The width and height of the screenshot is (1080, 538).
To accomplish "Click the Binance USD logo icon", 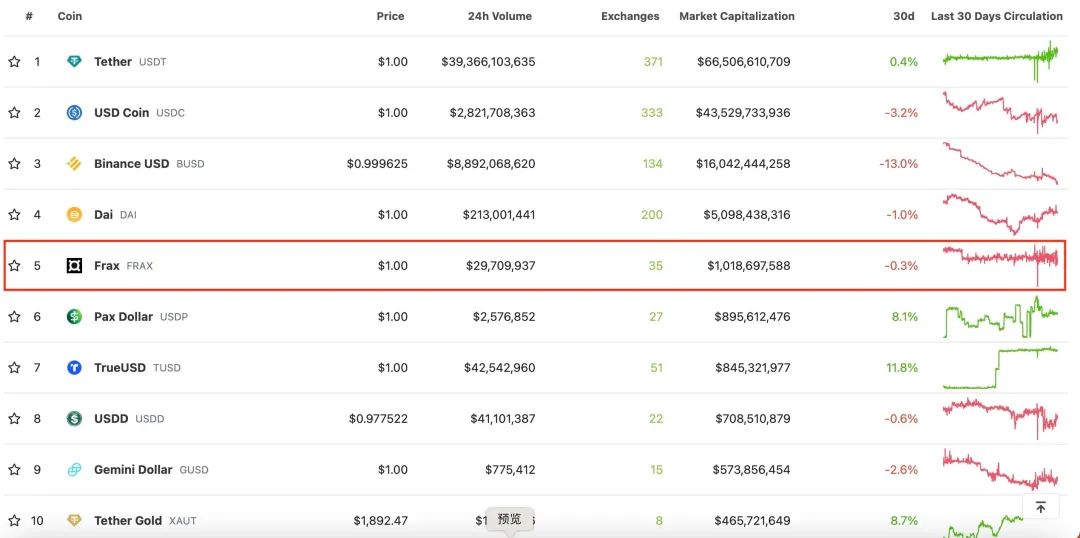I will click(74, 164).
